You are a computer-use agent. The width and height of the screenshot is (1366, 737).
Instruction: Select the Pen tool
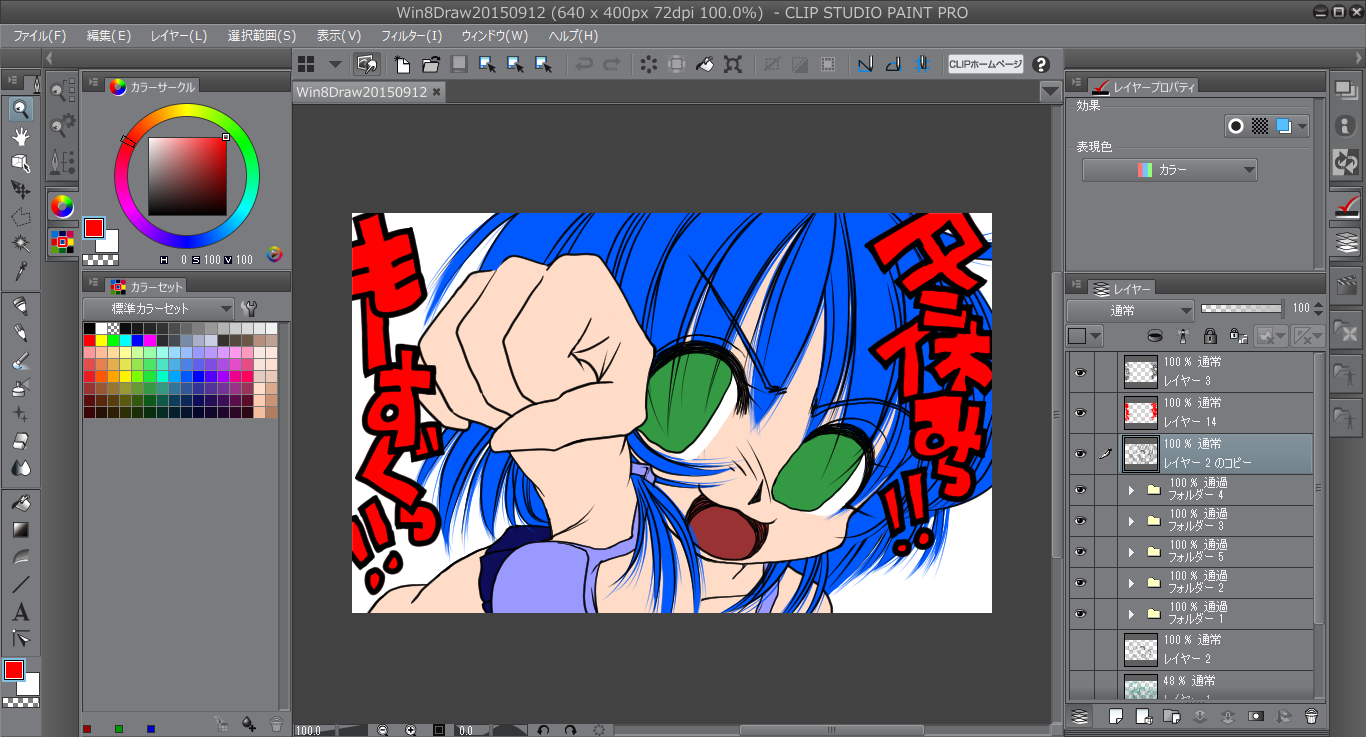click(20, 305)
